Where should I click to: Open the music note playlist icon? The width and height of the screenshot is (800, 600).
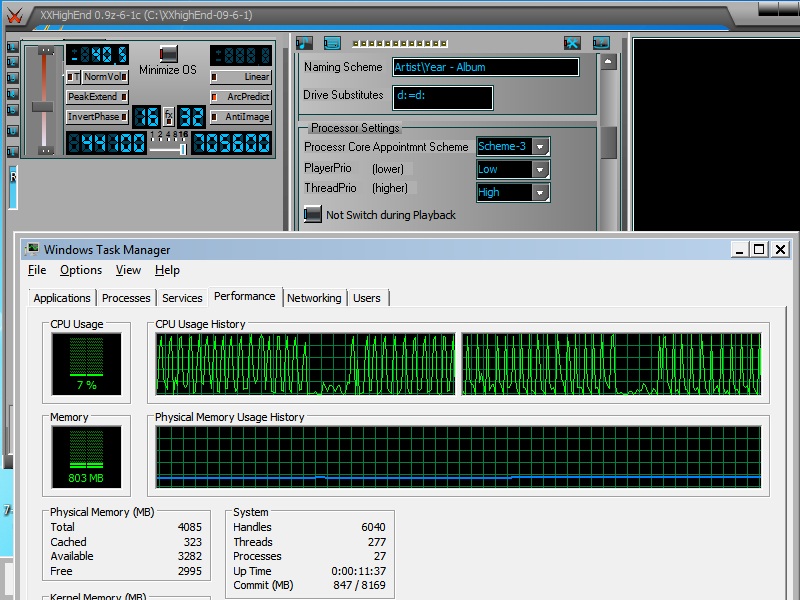pyautogui.click(x=305, y=43)
